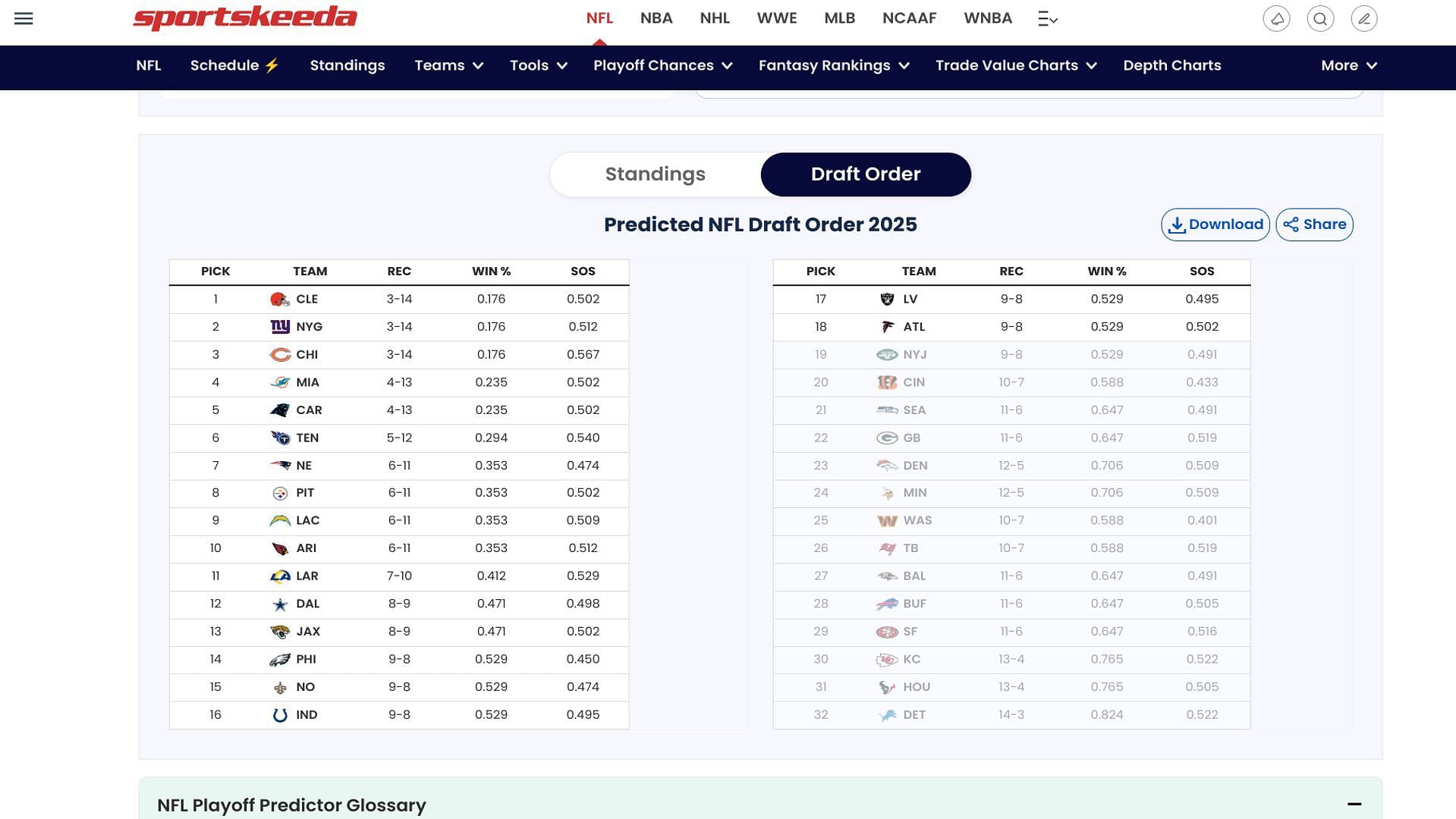Click the Dallas Cowboys star logo
The height and width of the screenshot is (819, 1456).
click(280, 604)
